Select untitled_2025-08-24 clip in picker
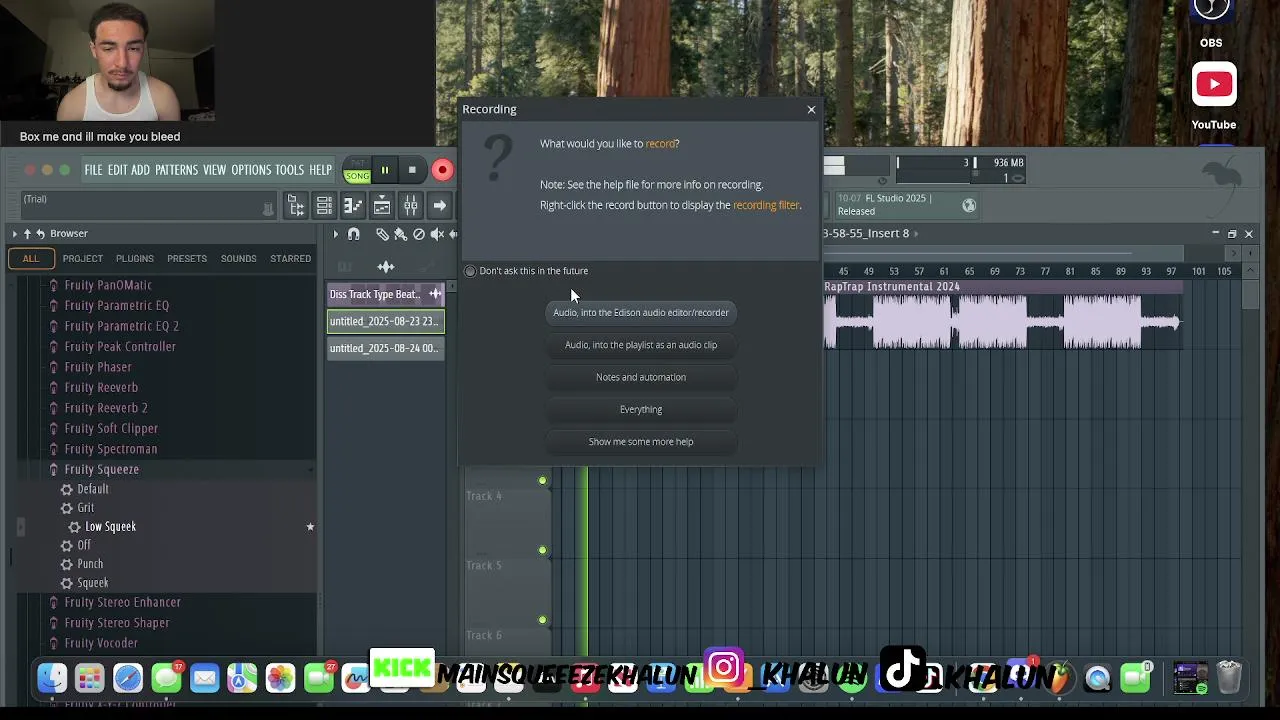The height and width of the screenshot is (720, 1280). (386, 348)
